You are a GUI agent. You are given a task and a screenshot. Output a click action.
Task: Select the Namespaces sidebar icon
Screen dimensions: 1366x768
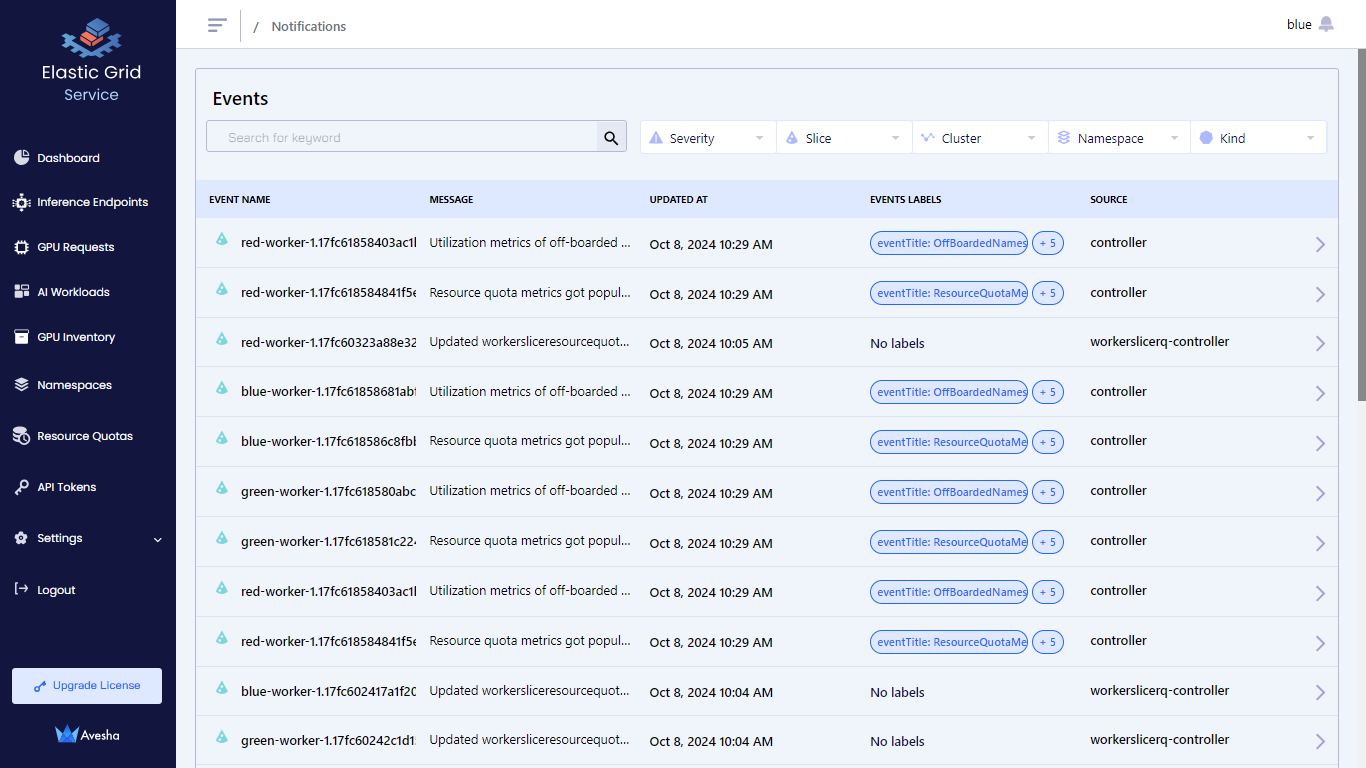(x=21, y=384)
